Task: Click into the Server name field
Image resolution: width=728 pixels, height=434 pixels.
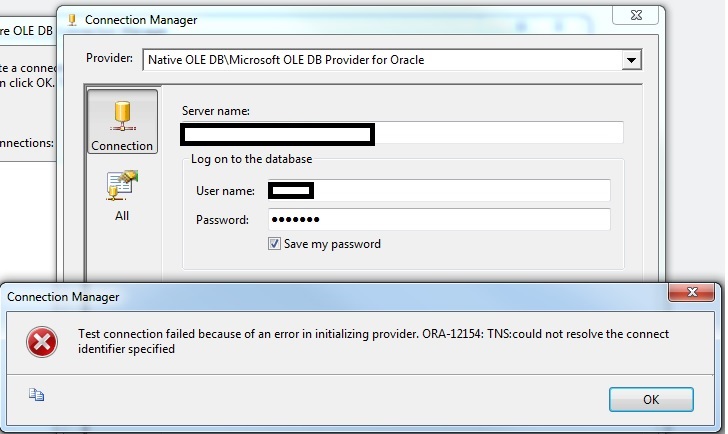Action: coord(402,134)
